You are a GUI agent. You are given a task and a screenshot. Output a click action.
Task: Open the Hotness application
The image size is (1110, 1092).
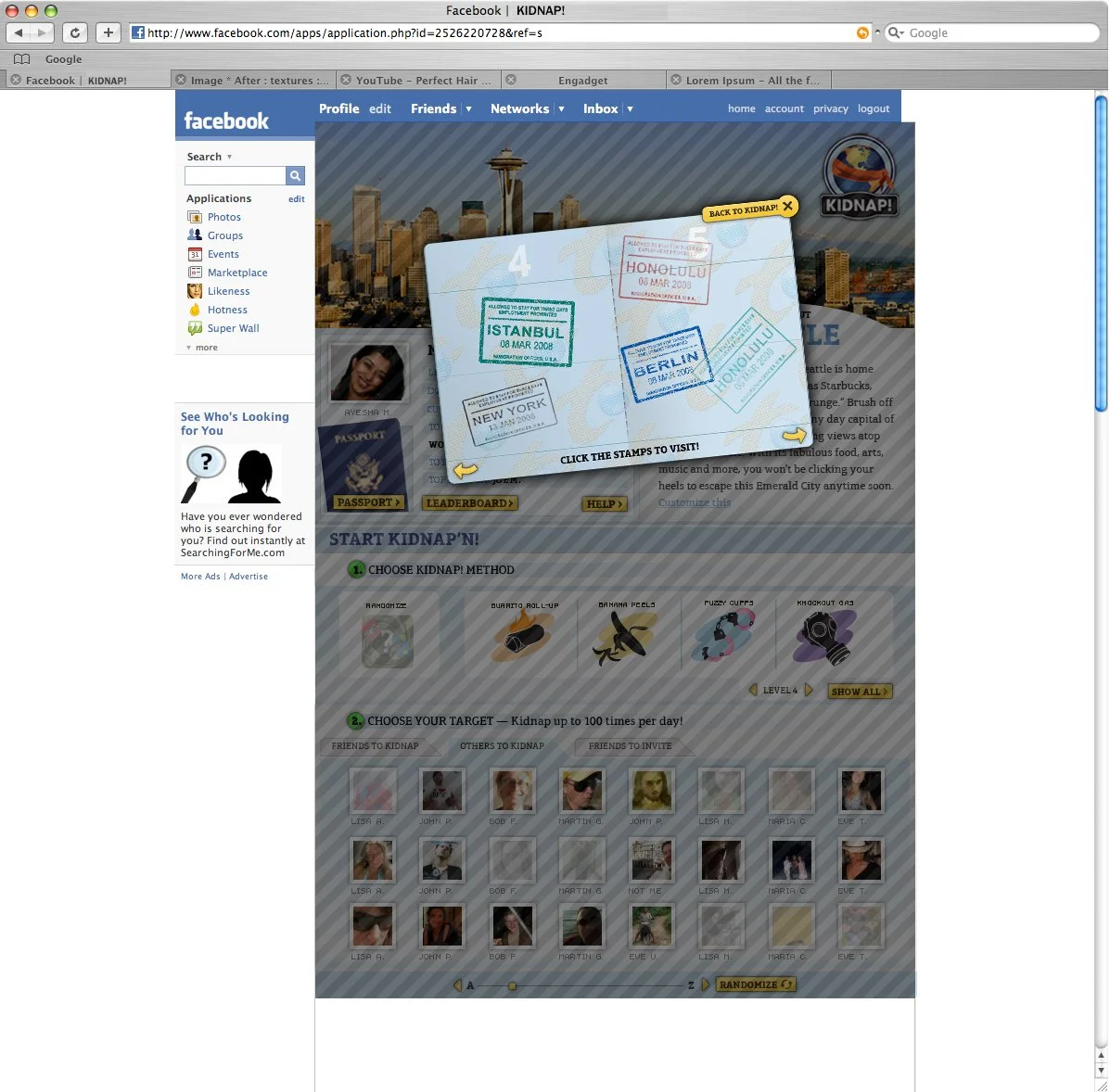[227, 310]
